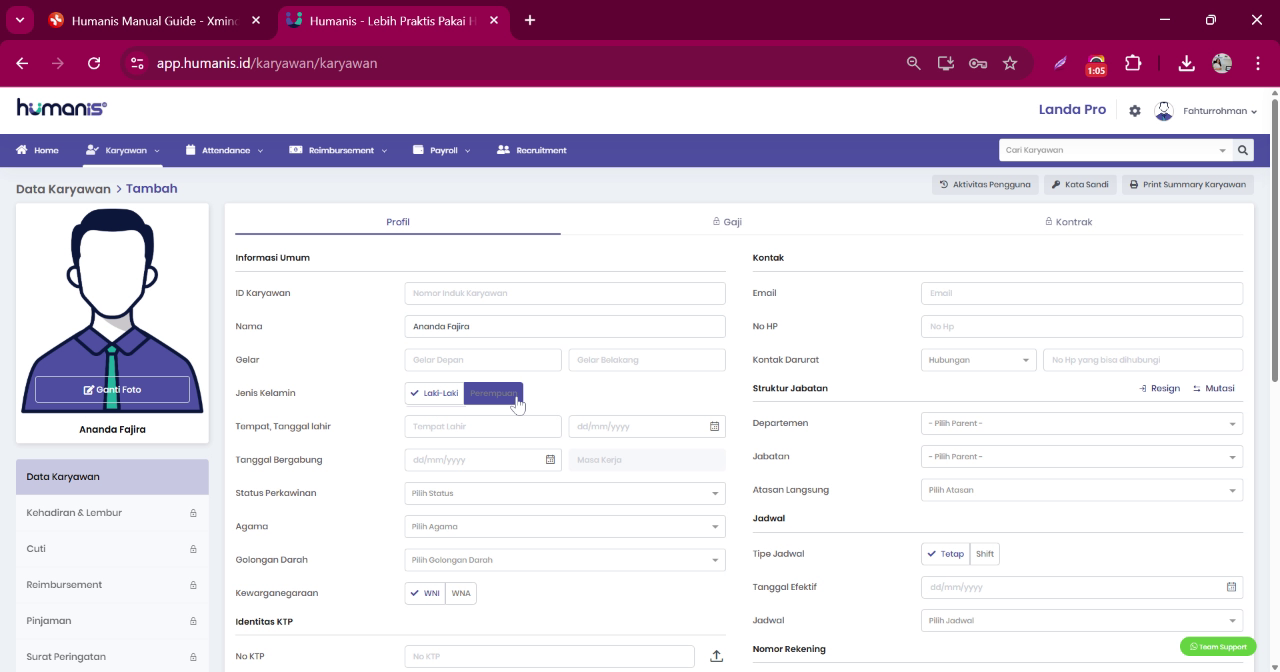
Task: Expand Fahturrohman user menu
Action: tap(1219, 111)
